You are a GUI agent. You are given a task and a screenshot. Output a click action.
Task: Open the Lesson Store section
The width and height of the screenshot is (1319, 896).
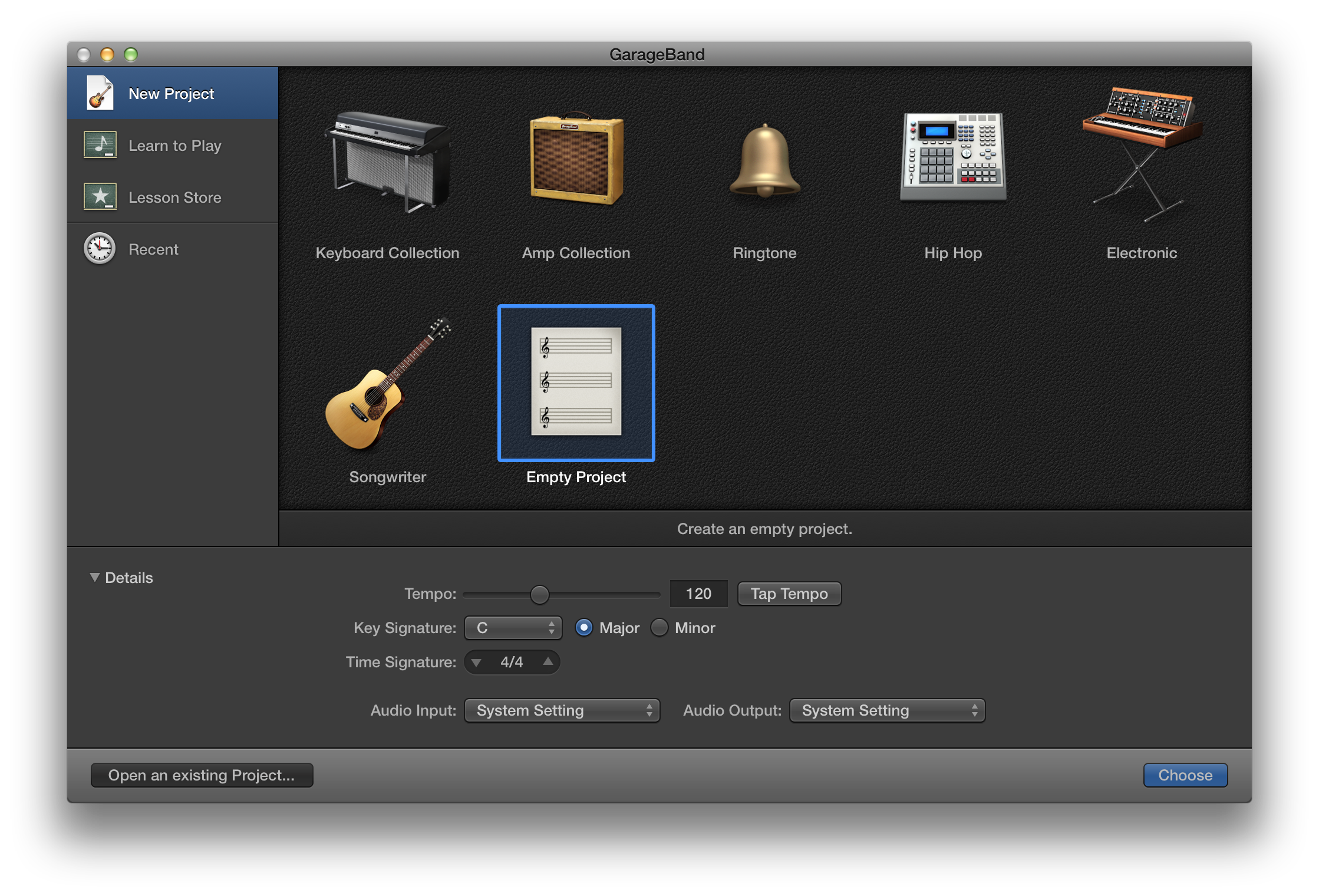(173, 197)
